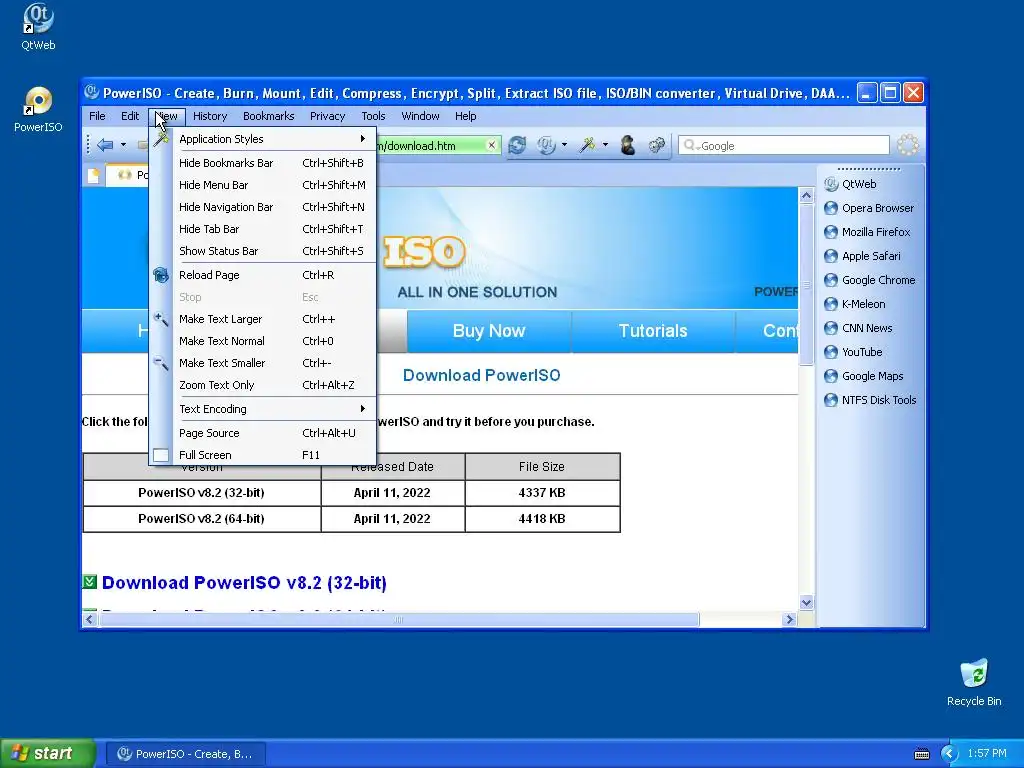This screenshot has width=1024, height=768.
Task: Click the keyboard tray icon
Action: [921, 754]
